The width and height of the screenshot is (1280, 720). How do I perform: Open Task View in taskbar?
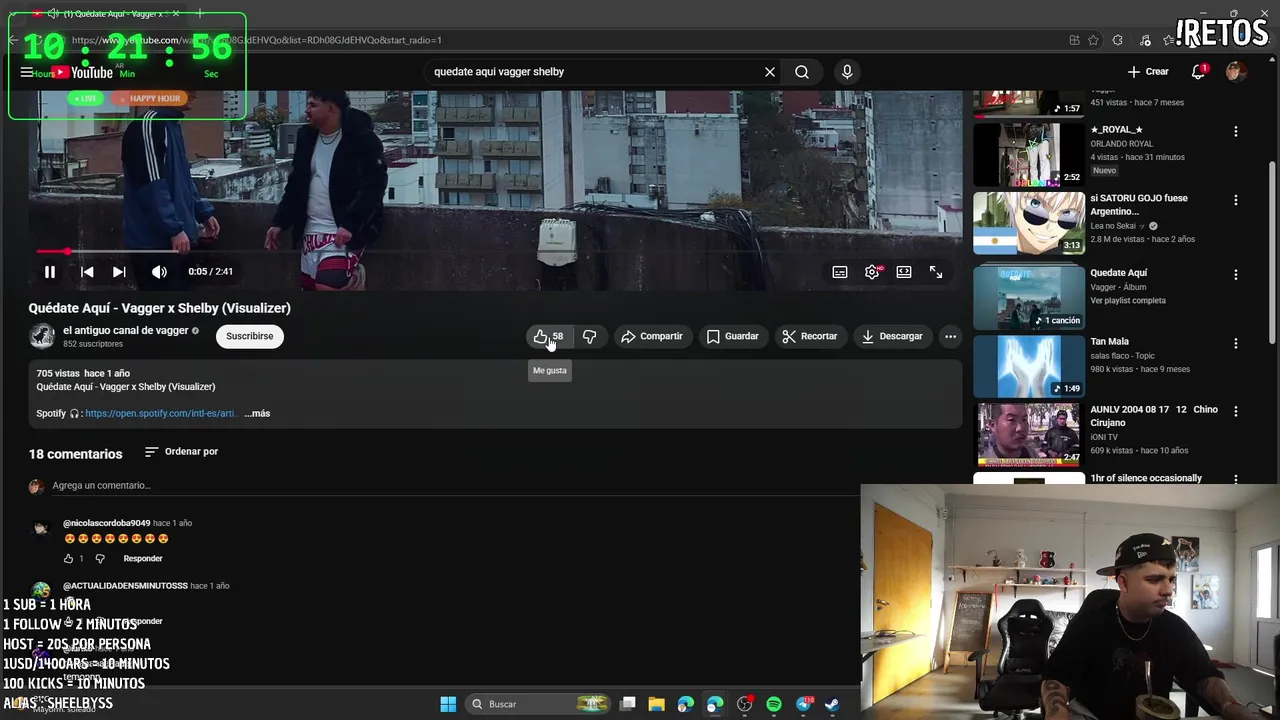628,704
